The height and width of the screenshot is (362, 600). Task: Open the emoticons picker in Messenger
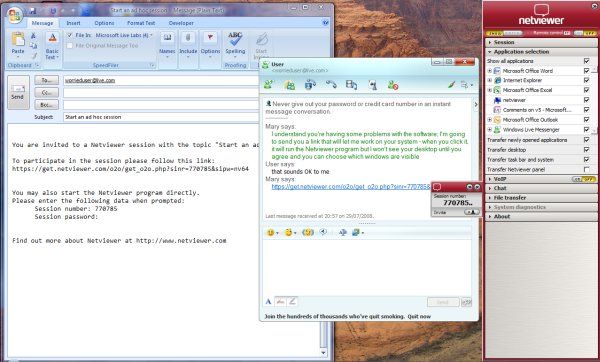pyautogui.click(x=272, y=232)
